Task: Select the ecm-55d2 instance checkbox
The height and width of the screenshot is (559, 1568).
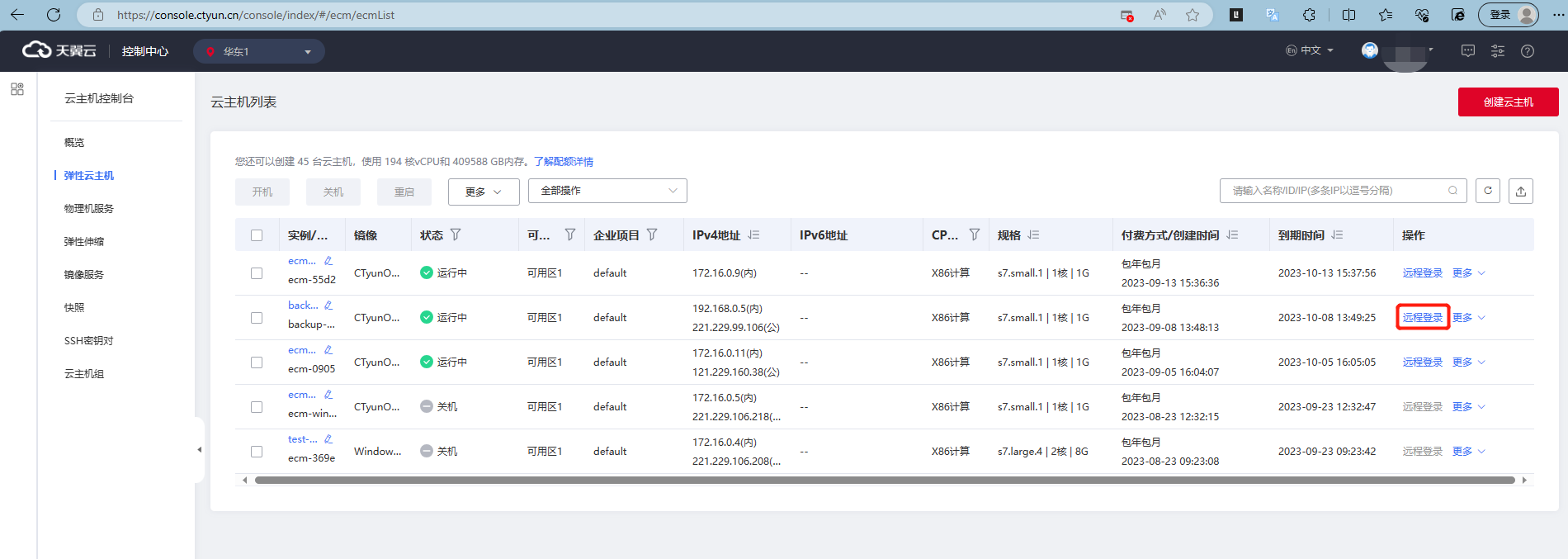Action: coord(257,273)
